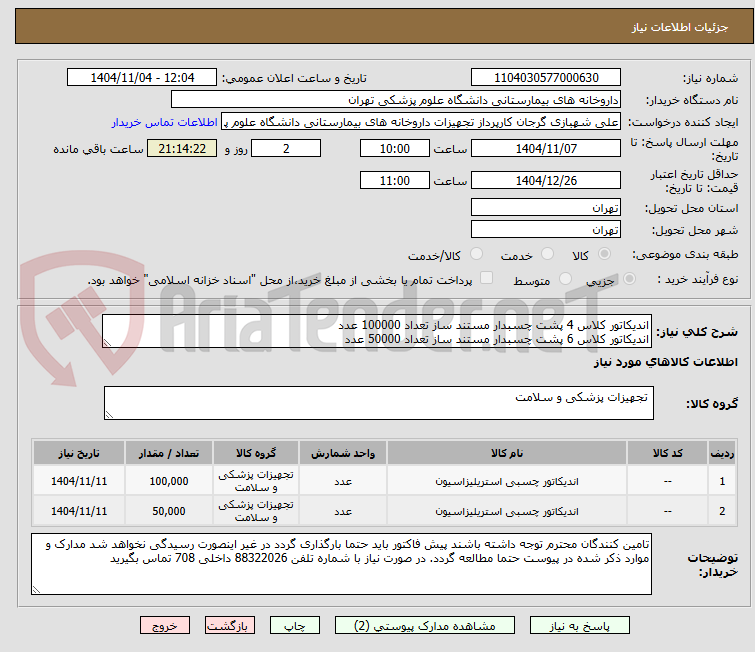Click row 1 unit cell عدد
Viewport: 755px width, 652px height.
pos(342,481)
